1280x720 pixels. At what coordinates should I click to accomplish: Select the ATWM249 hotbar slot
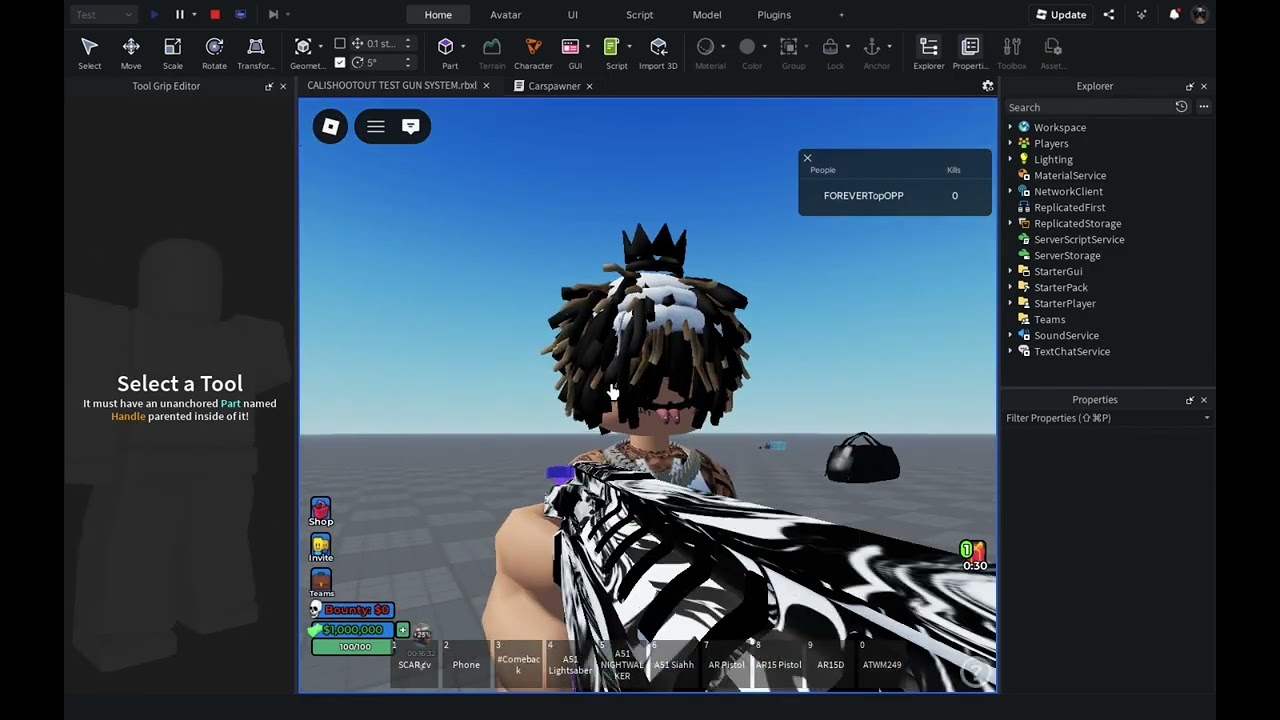(882, 664)
